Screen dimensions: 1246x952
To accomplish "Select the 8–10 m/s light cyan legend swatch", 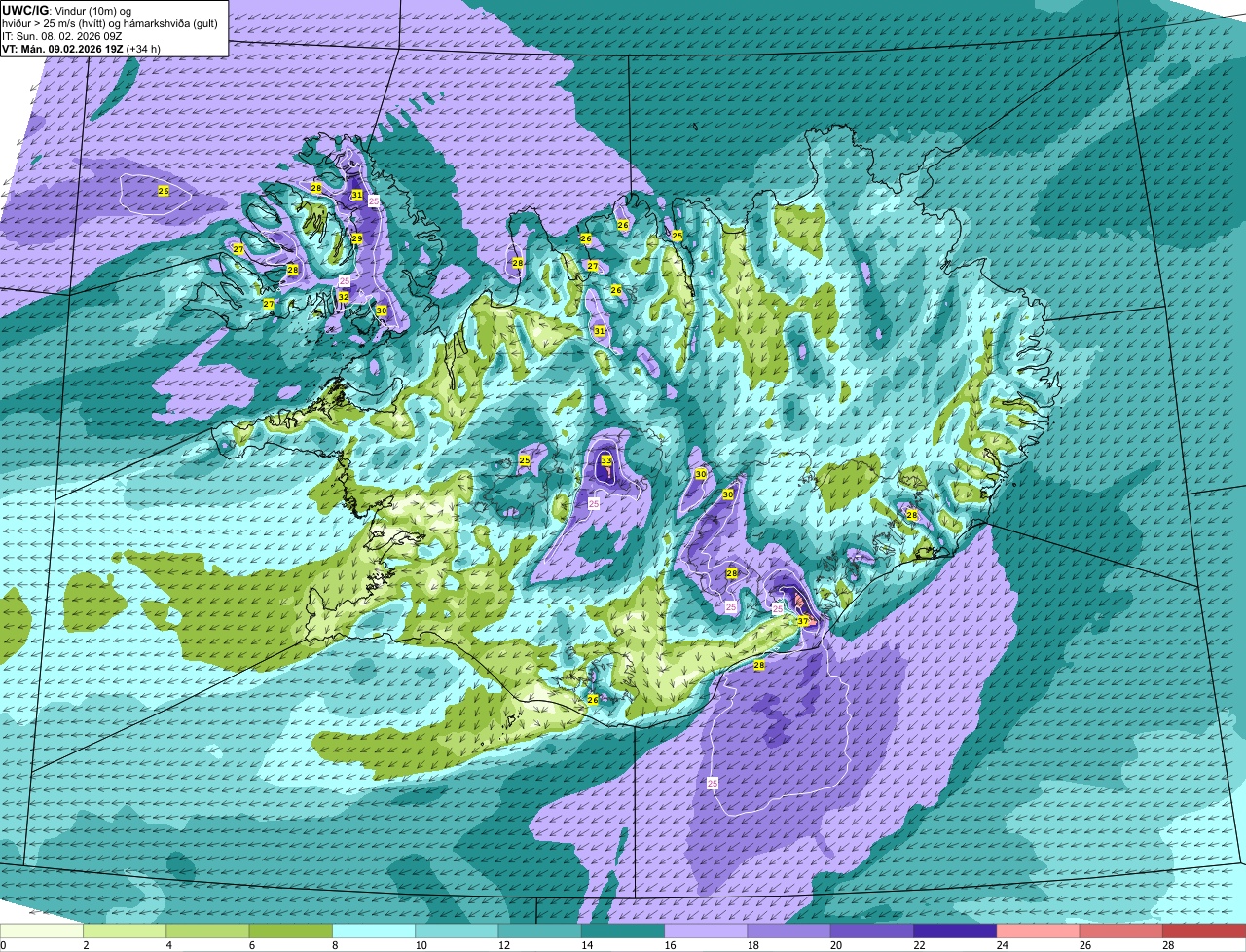I will click(374, 931).
